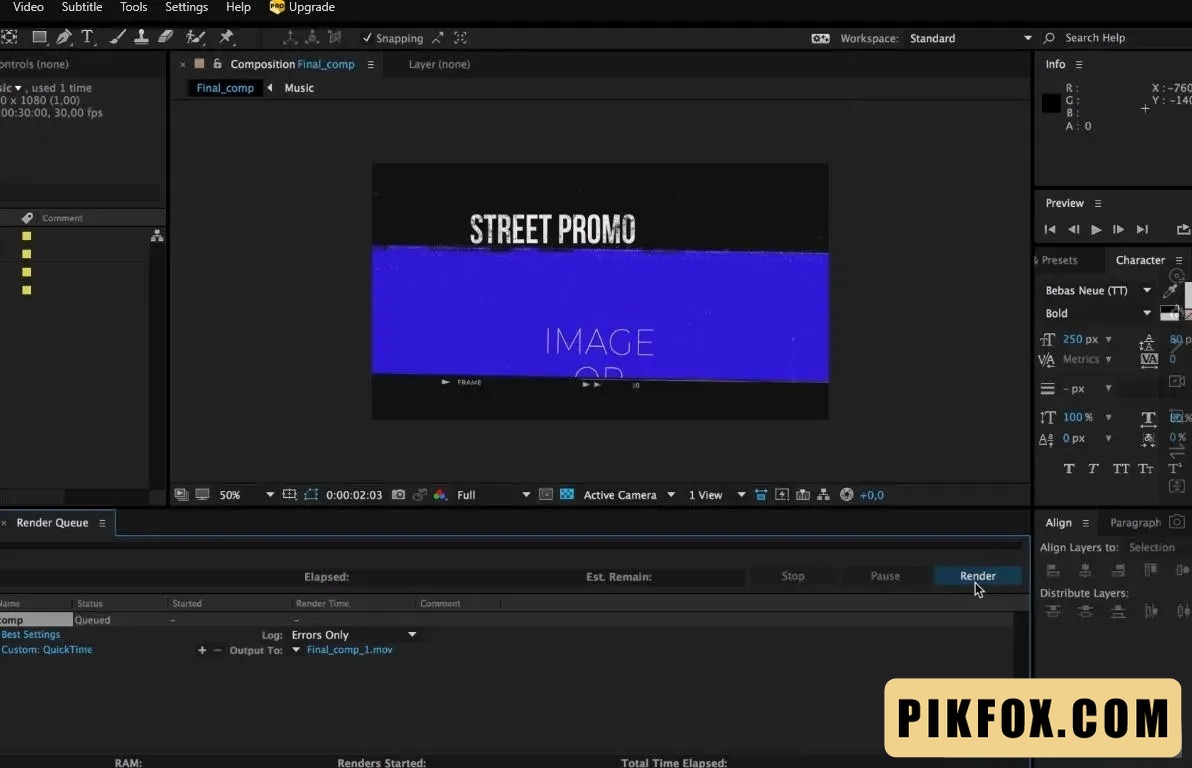
Task: Toggle Faux Bold text style
Action: (x=1069, y=468)
